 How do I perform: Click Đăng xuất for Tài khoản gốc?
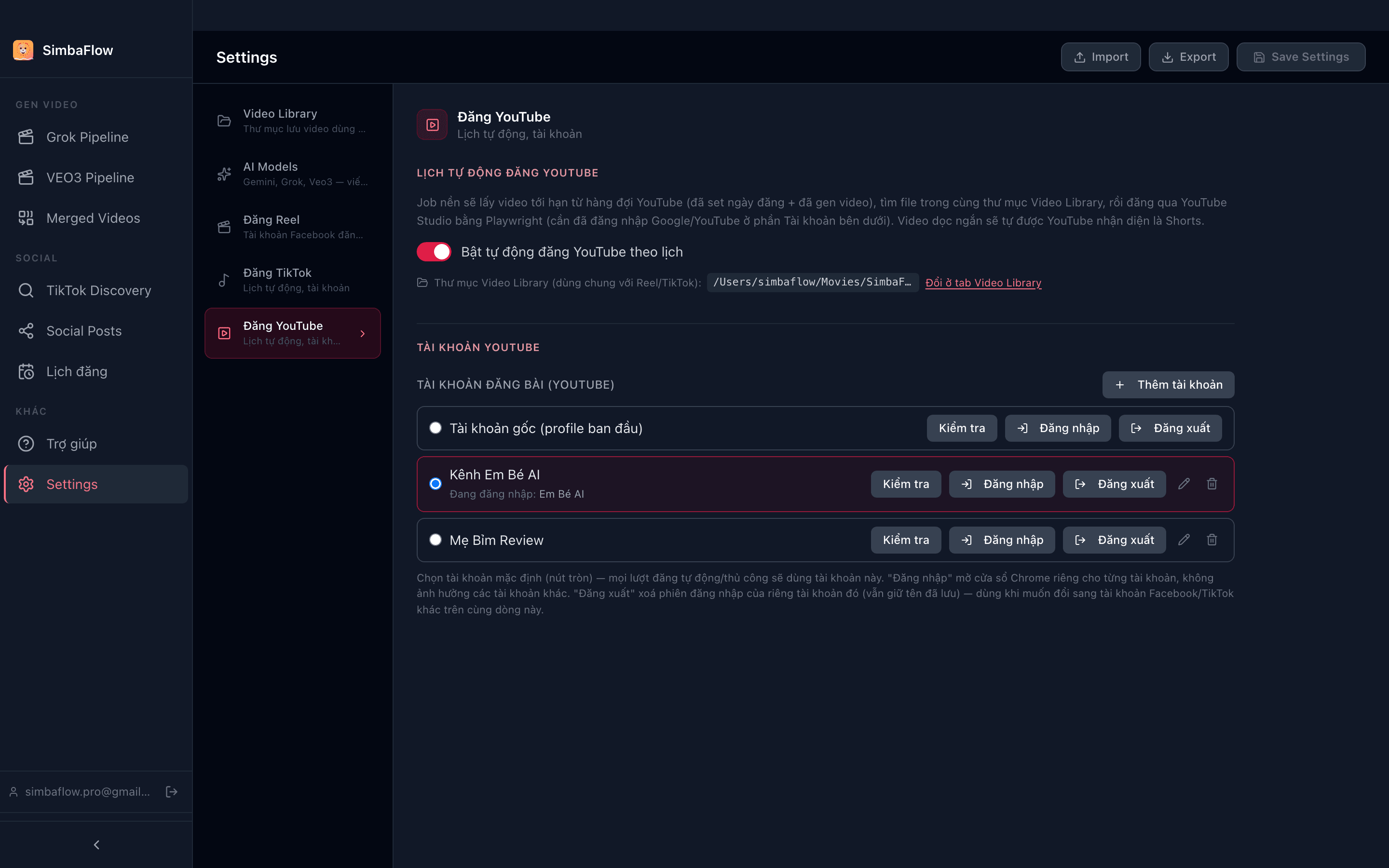[x=1171, y=428]
